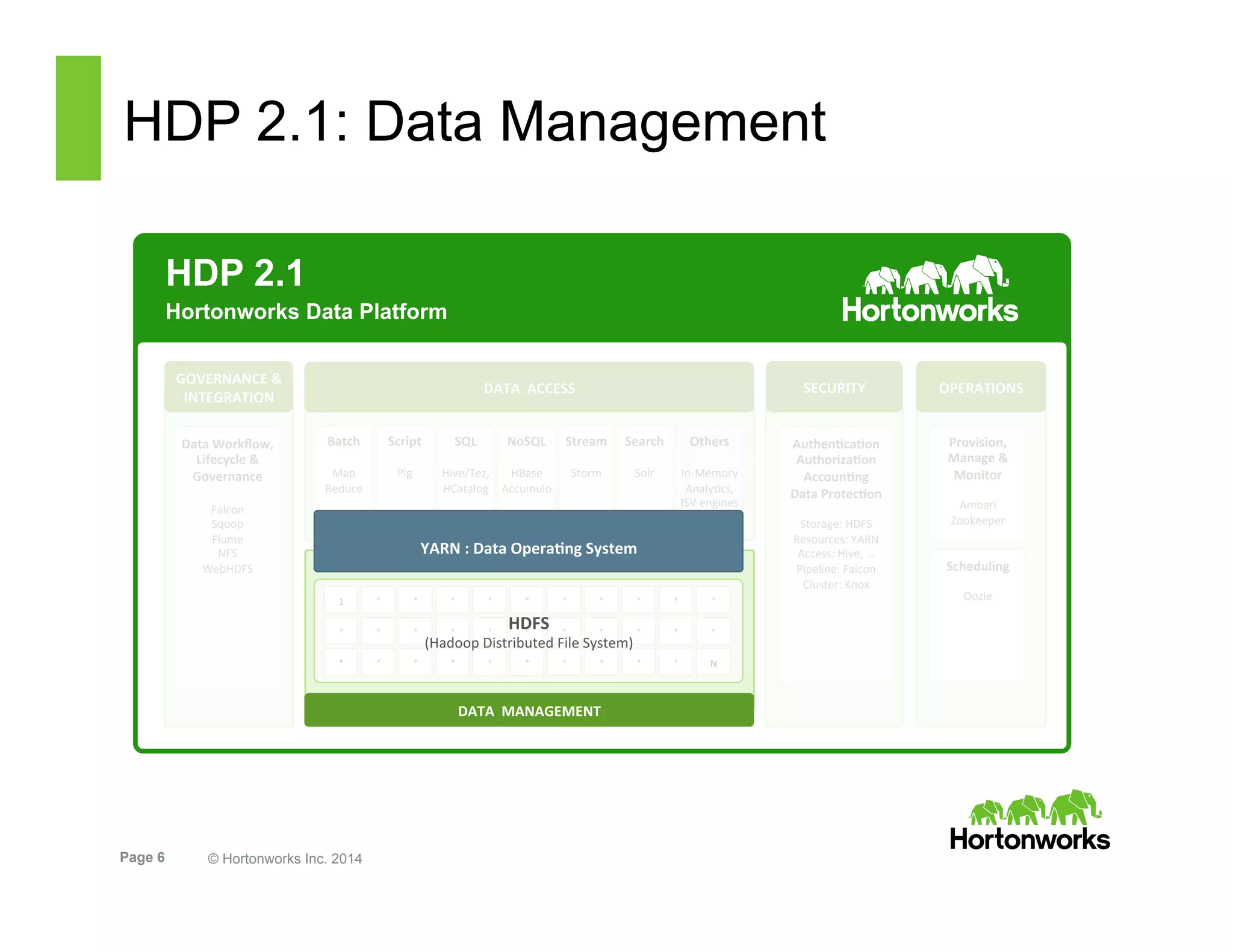Screen dimensions: 1233x952
Task: Click the HDP 2.1 banner title
Action: [x=235, y=273]
